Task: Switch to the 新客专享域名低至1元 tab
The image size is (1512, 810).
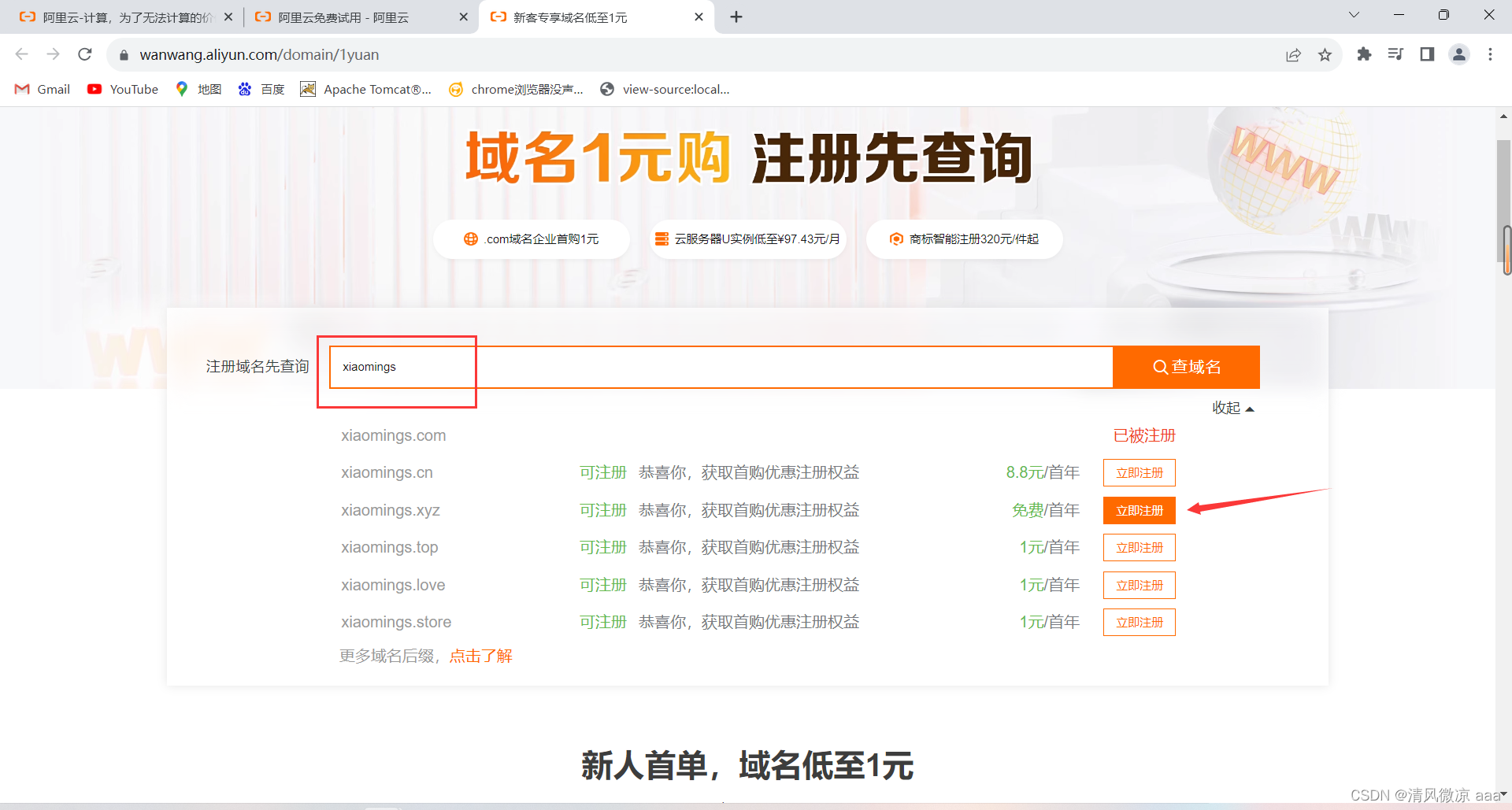Action: (x=595, y=17)
